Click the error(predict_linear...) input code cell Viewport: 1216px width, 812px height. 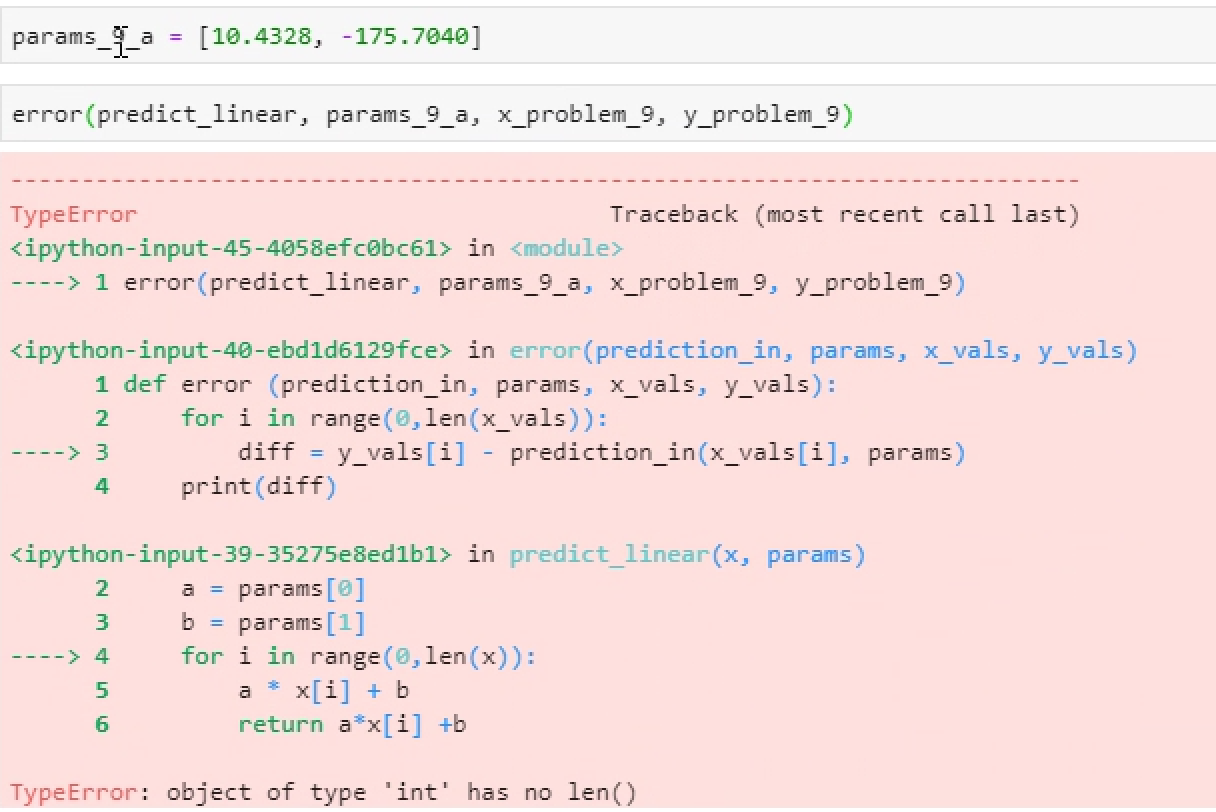pyautogui.click(x=608, y=114)
